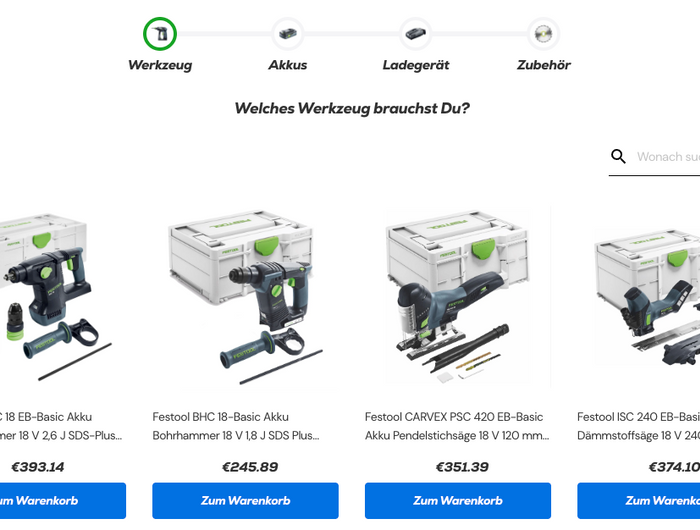700x530 pixels.
Task: Add the ISC 240 Dämmstoffsäge to Warenkorb
Action: point(638,501)
